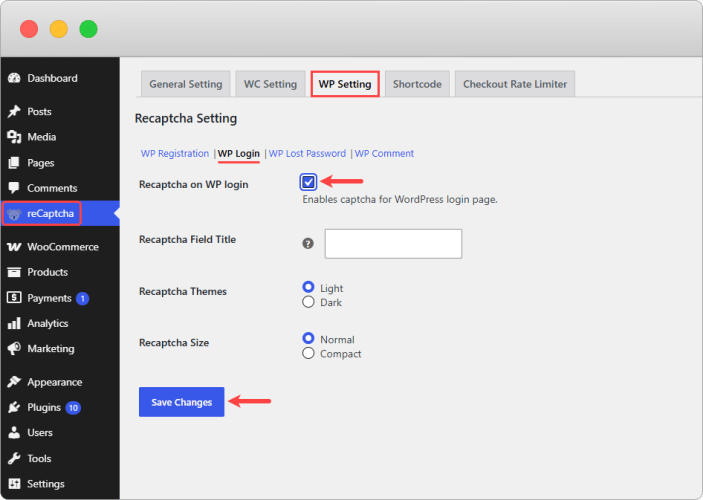This screenshot has width=703, height=500.
Task: Click the Analytics bar chart icon
Action: 14,323
